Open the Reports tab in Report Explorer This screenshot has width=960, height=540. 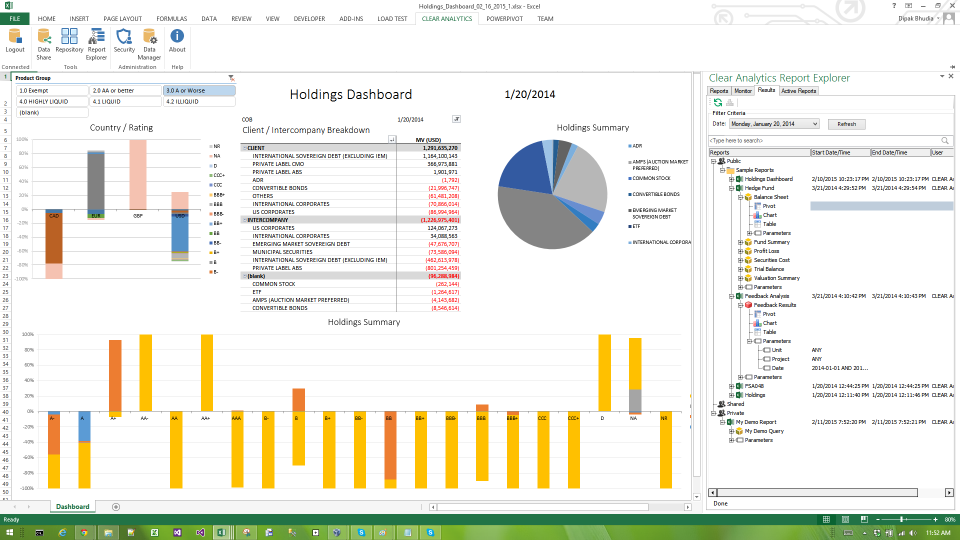click(x=719, y=91)
